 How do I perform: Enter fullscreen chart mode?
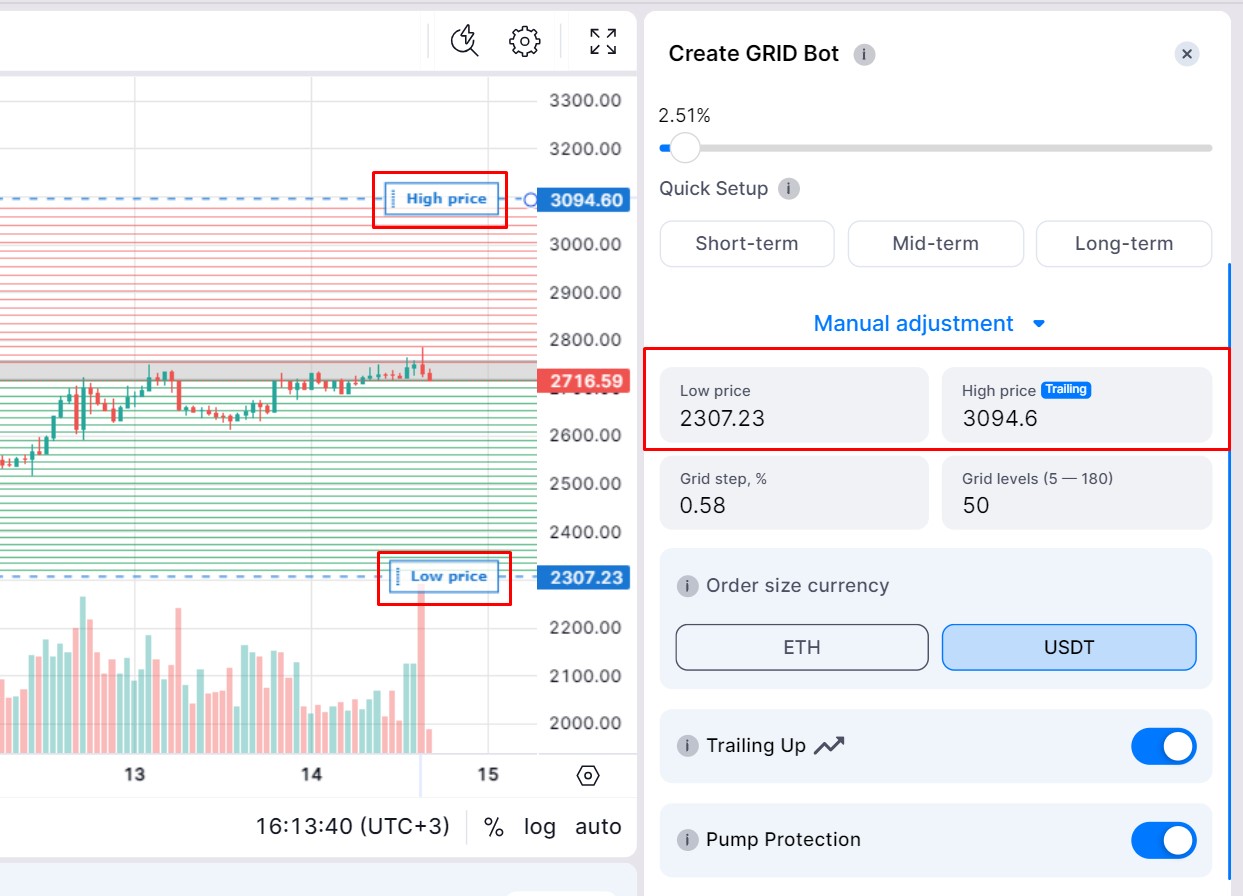603,41
